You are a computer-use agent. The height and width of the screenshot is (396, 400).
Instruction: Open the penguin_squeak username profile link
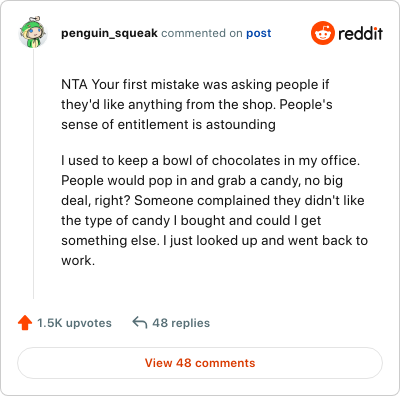109,33
